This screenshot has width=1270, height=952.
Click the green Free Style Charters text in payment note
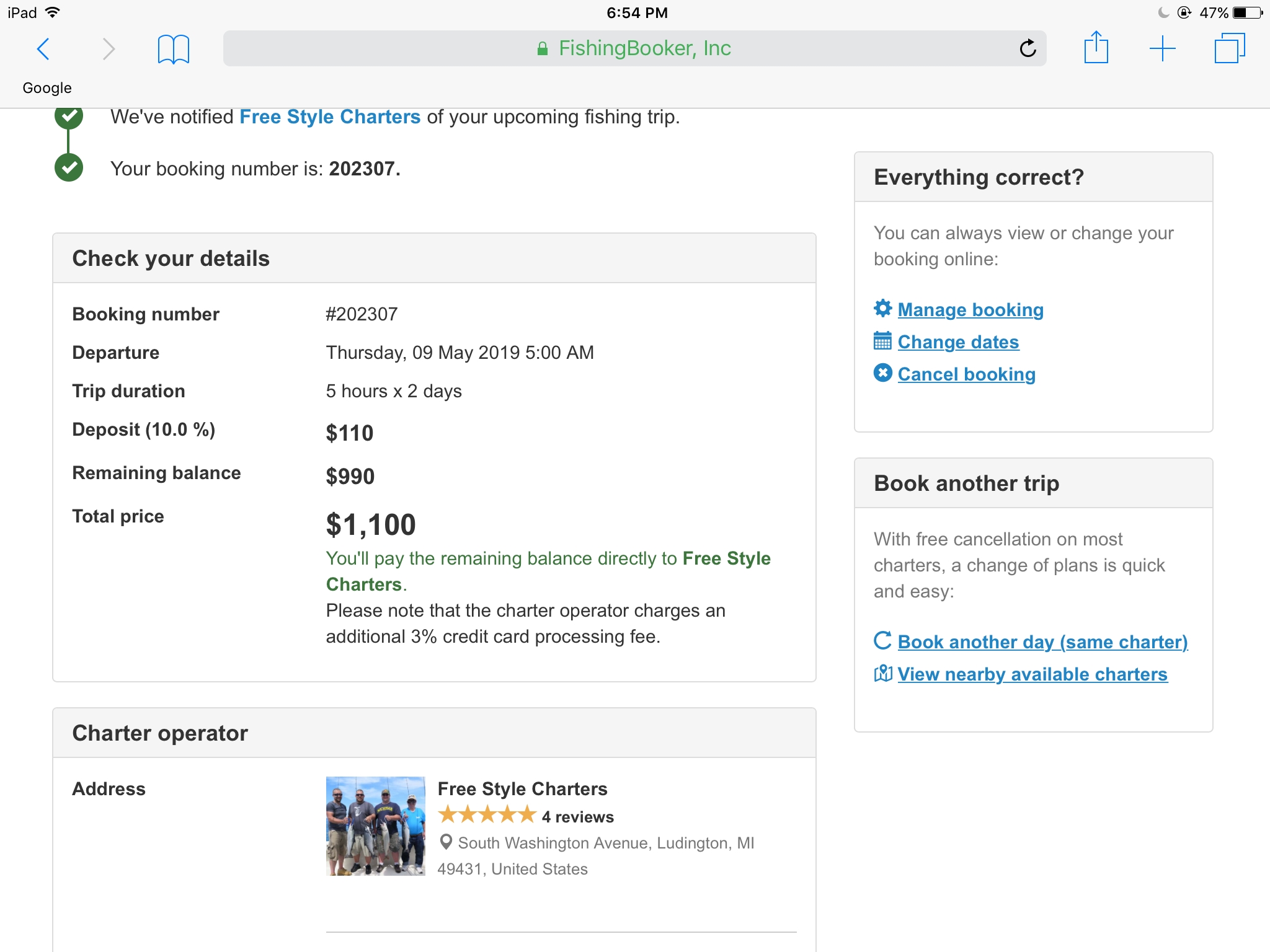pyautogui.click(x=548, y=571)
